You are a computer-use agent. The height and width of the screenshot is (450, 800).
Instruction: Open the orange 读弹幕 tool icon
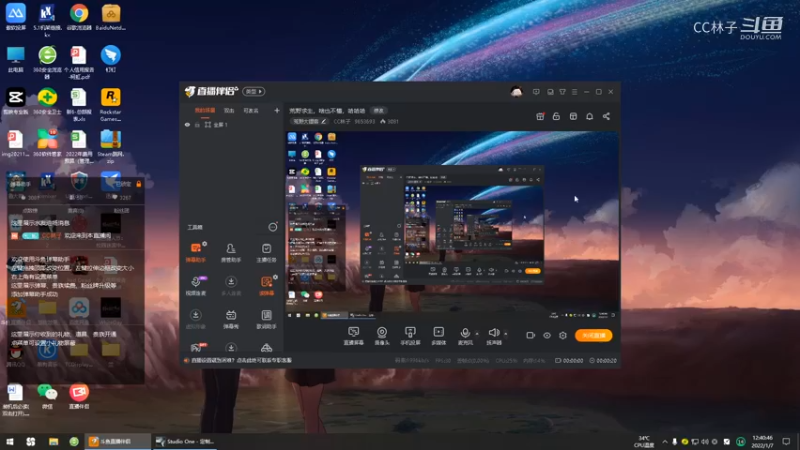(266, 286)
